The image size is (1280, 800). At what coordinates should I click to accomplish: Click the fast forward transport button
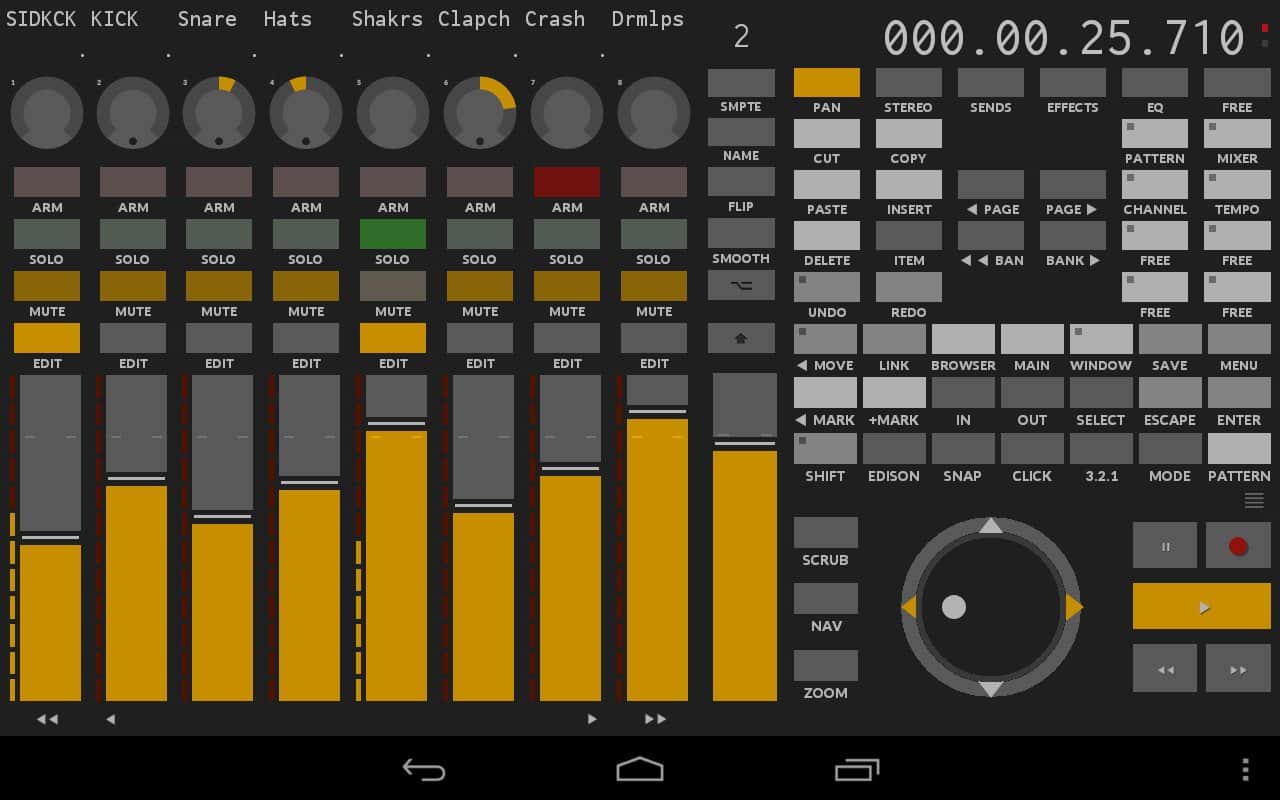1238,668
